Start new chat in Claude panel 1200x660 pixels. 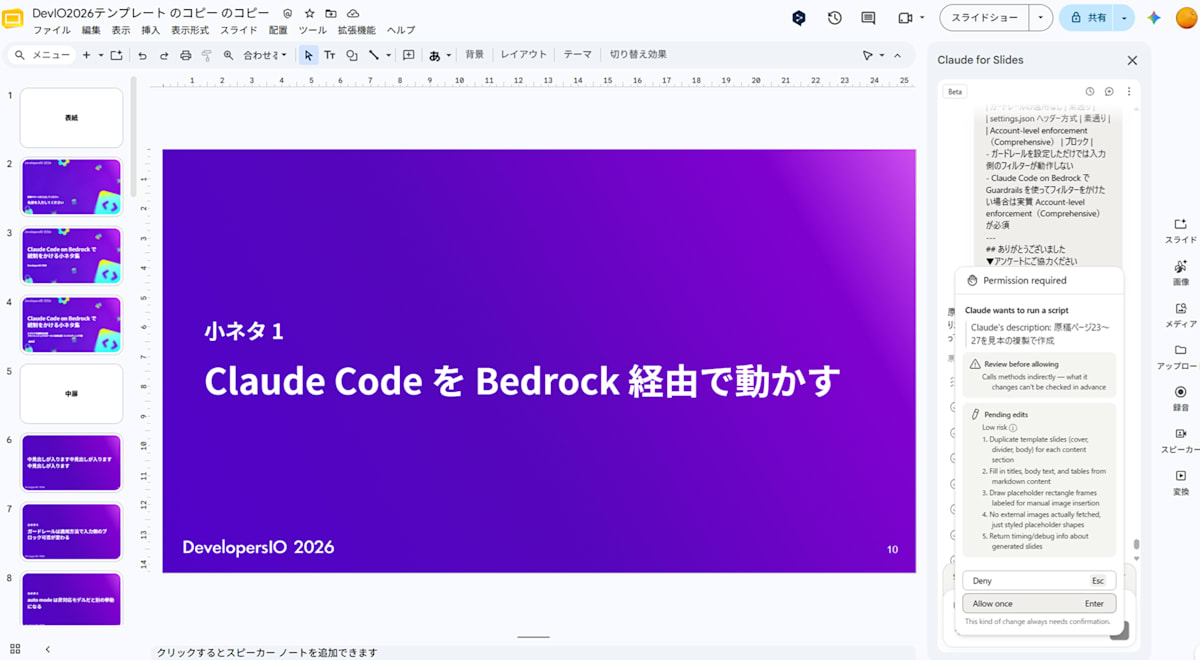pos(1109,91)
